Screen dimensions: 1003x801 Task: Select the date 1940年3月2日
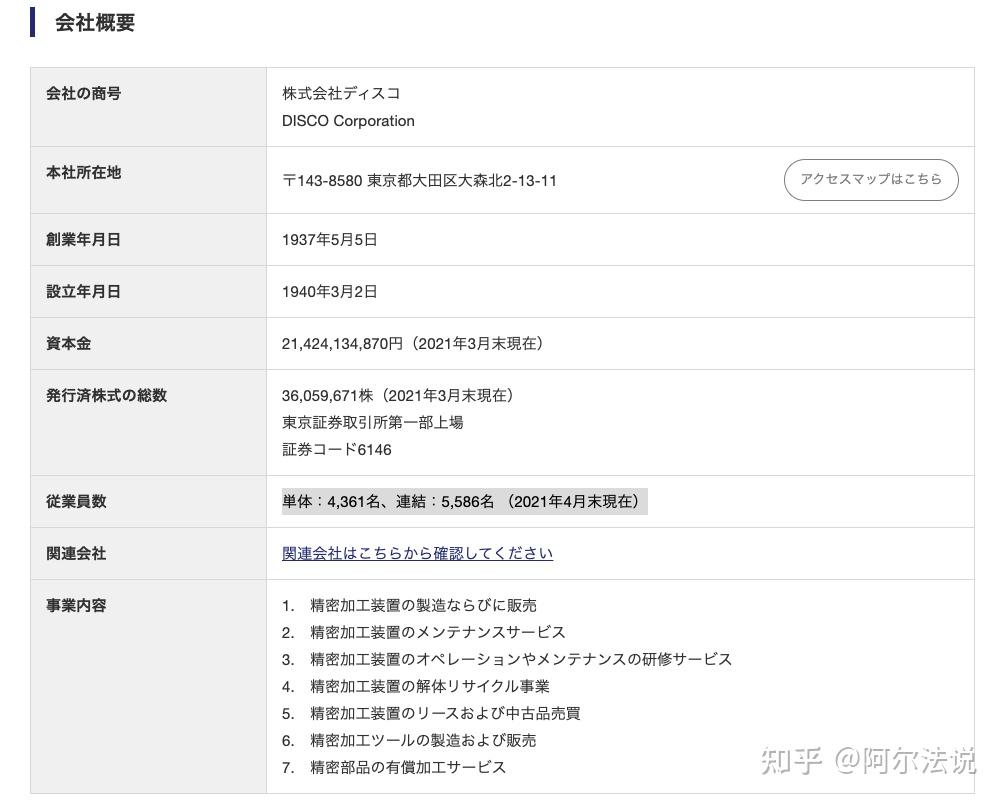point(329,292)
